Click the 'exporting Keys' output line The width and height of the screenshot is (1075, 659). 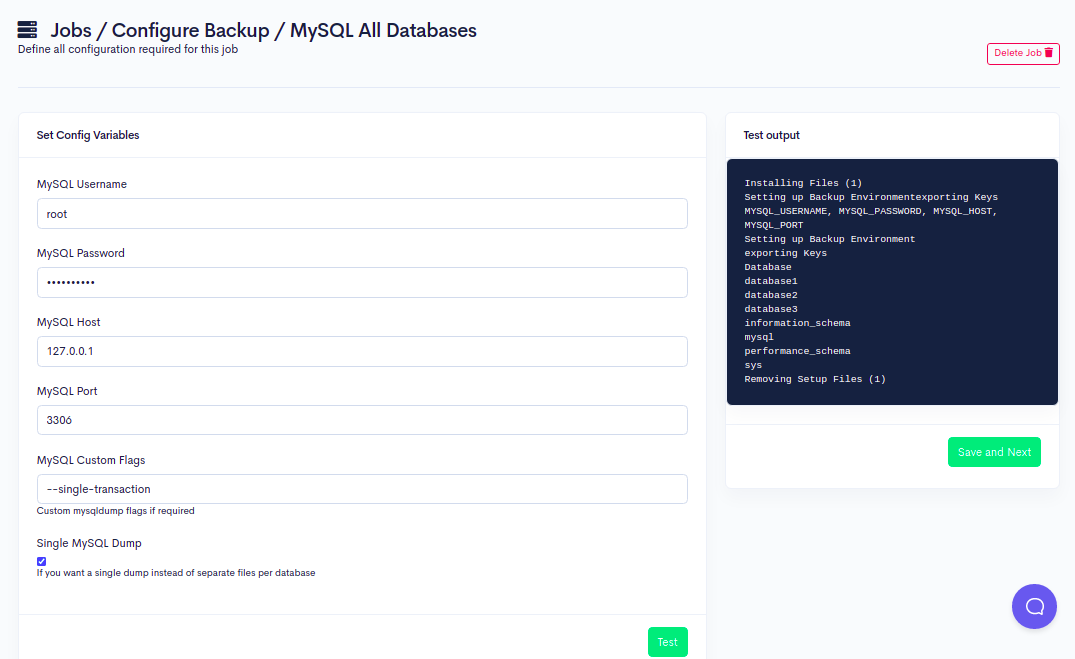point(786,253)
